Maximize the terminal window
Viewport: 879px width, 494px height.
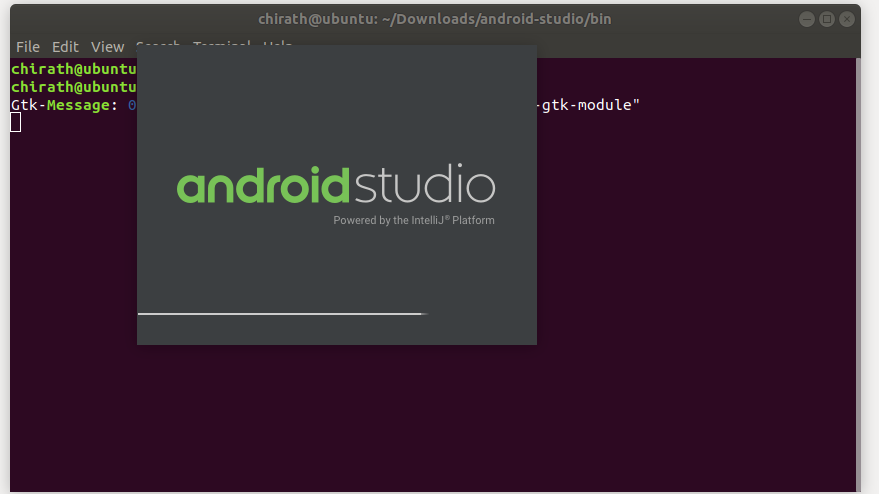827,19
